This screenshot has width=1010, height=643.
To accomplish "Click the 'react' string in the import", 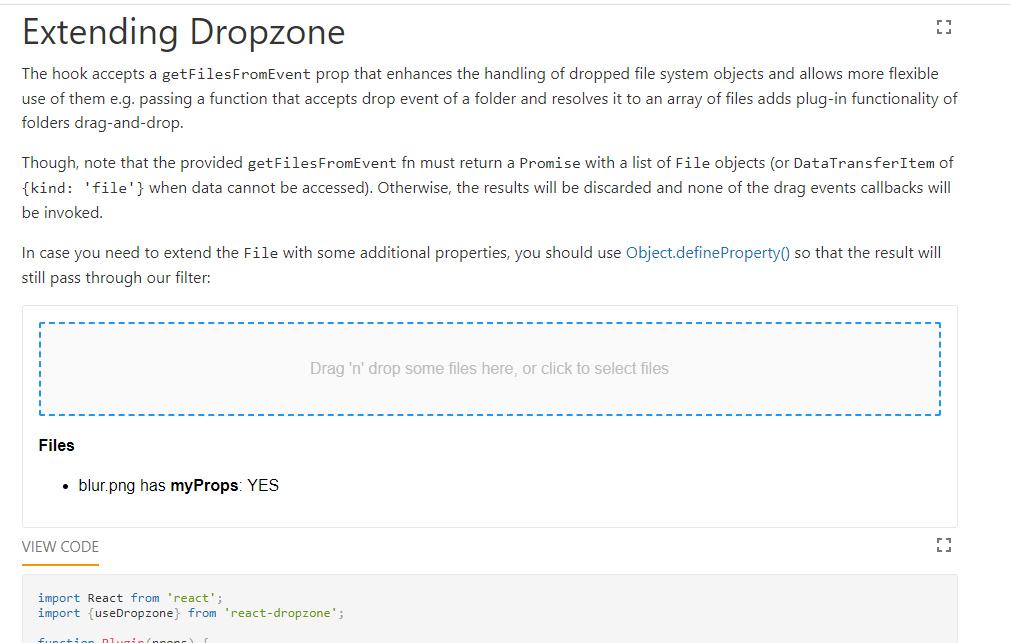I will coord(190,597).
